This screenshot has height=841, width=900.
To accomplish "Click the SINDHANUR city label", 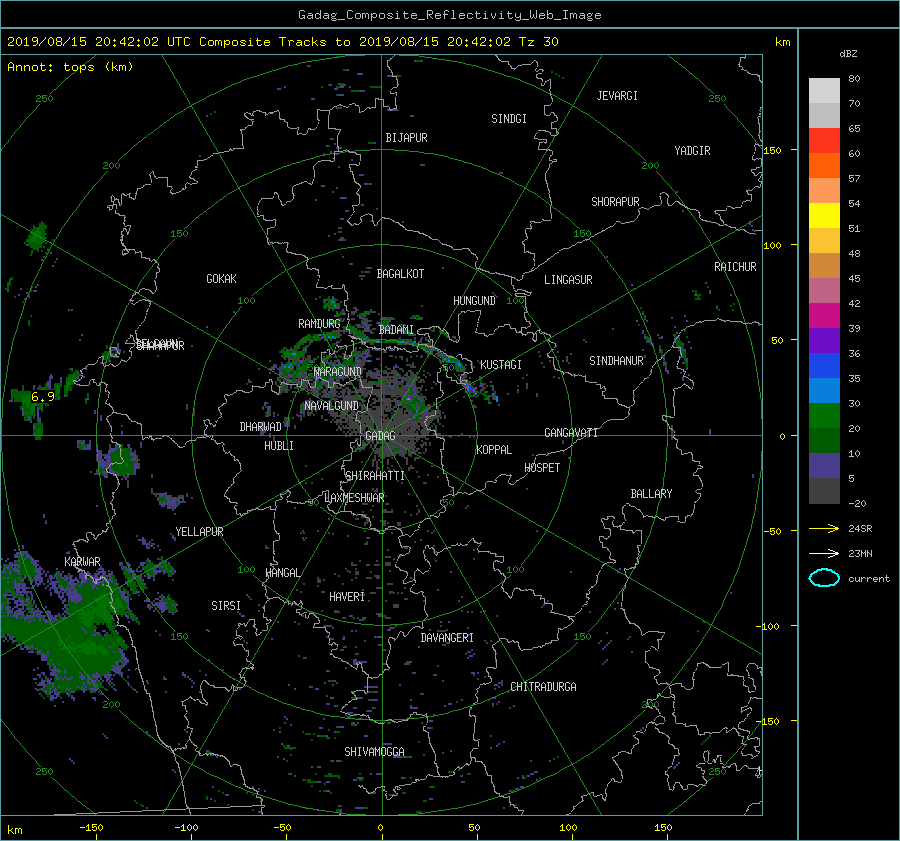I will click(x=616, y=361).
